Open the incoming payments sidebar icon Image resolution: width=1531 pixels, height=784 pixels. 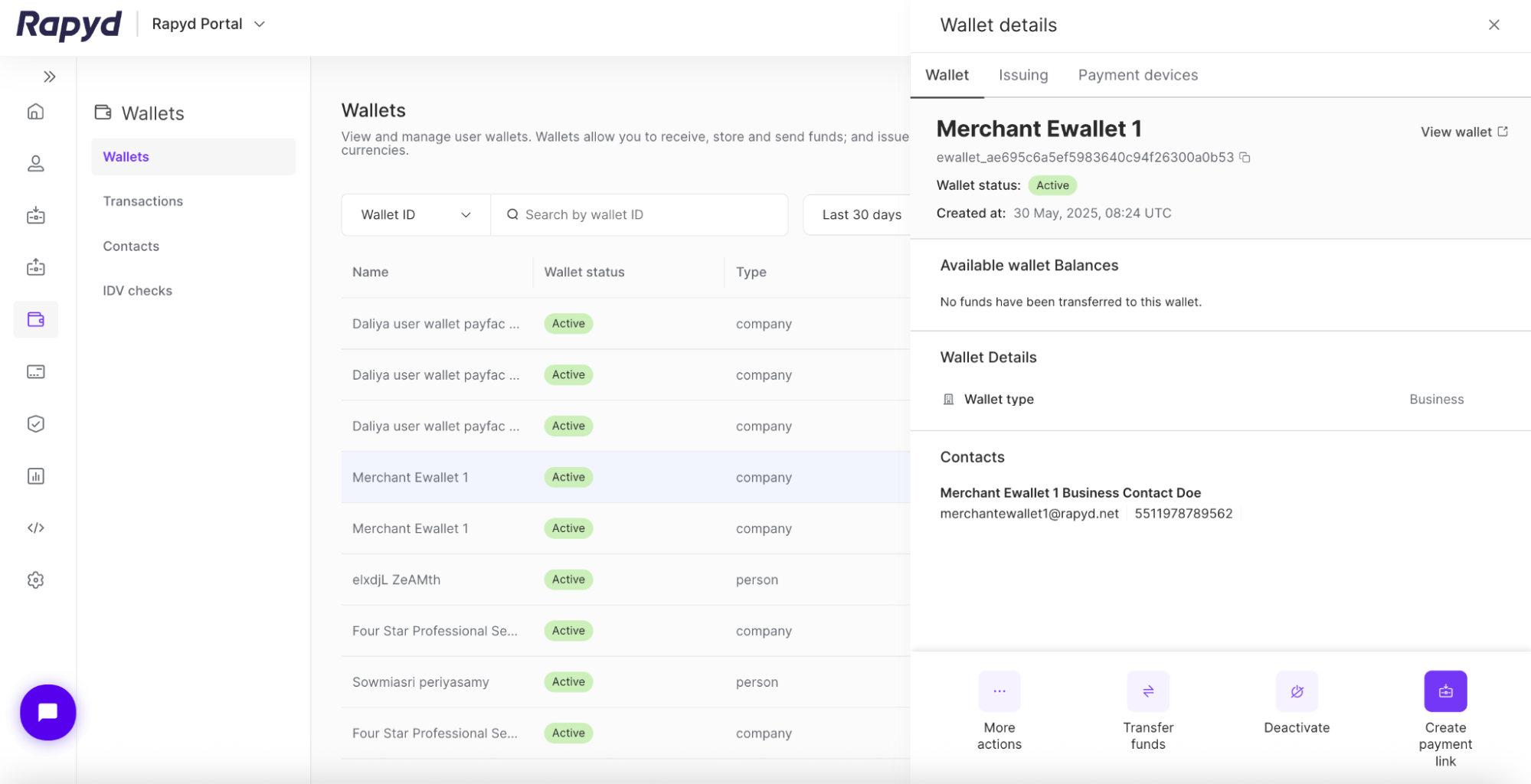click(x=35, y=215)
